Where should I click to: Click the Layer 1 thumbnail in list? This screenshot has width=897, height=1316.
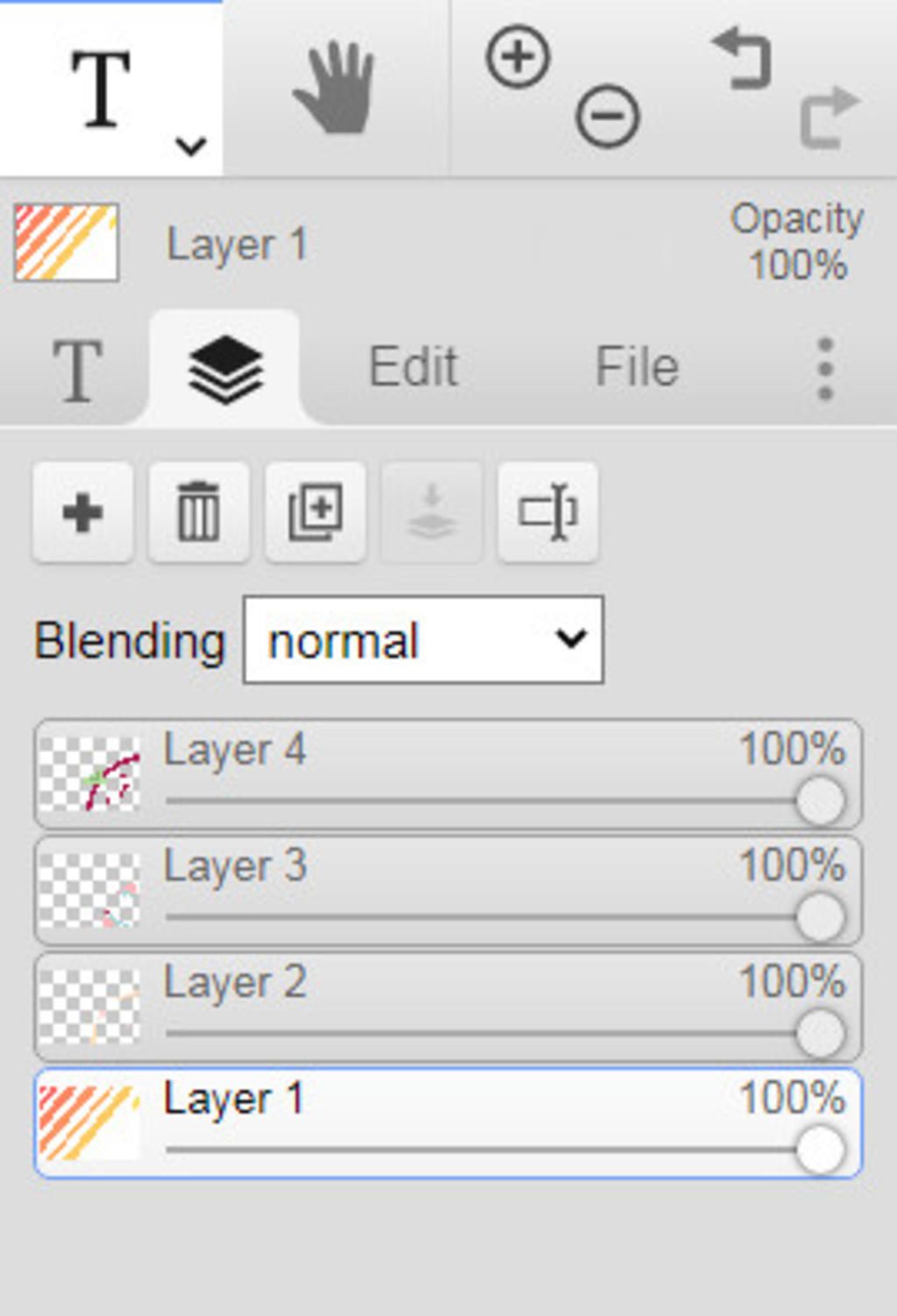point(88,1121)
